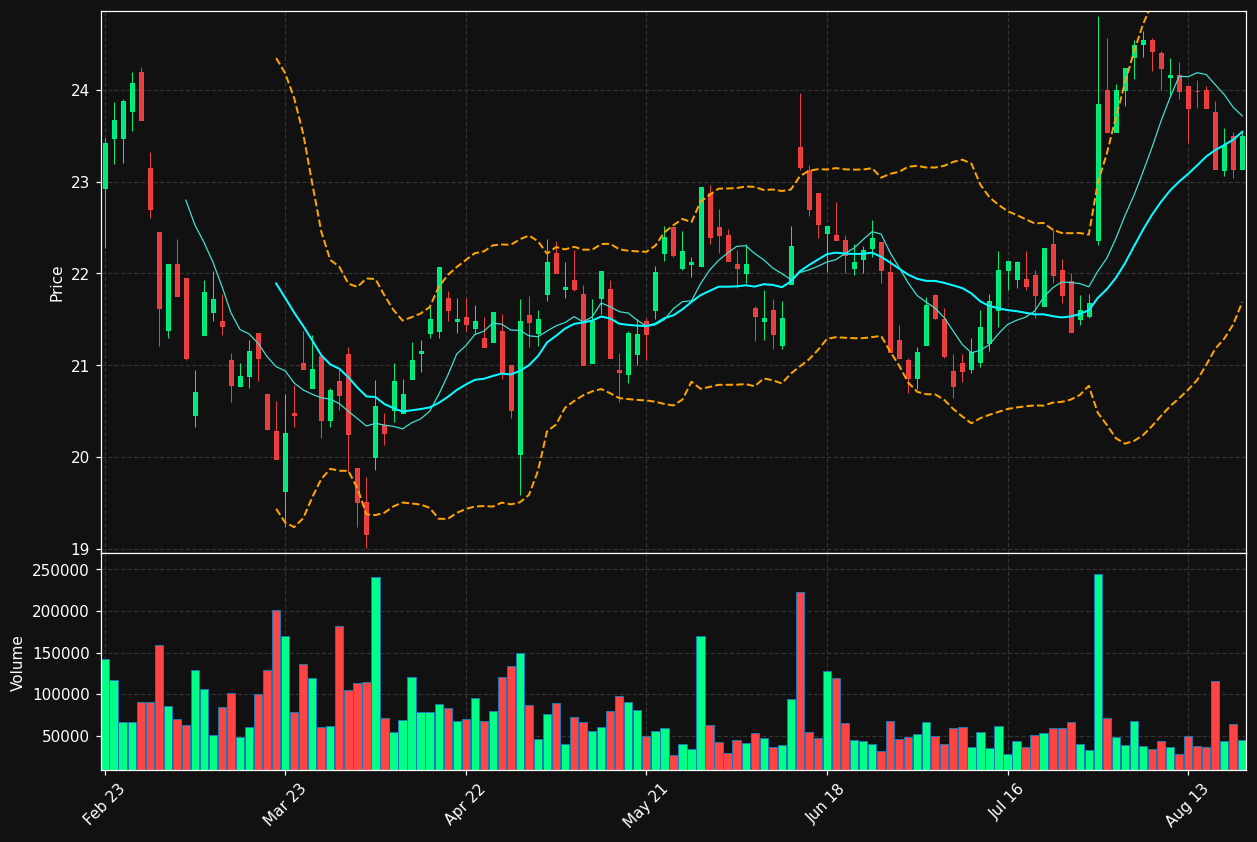Click the 150000 volume tick label
Image resolution: width=1257 pixels, height=842 pixels.
(61, 653)
